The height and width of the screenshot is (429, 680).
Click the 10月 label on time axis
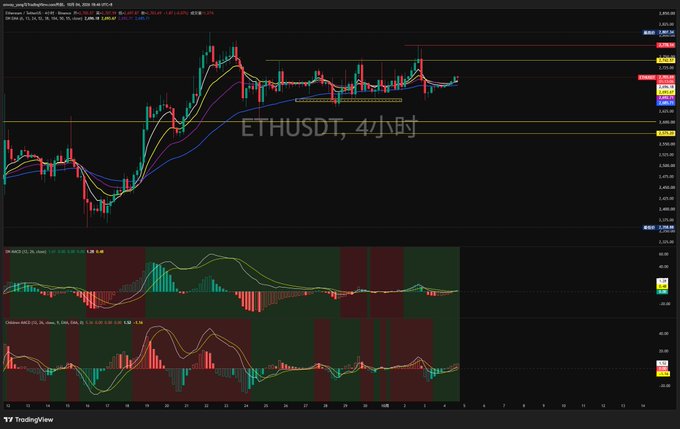(x=385, y=406)
